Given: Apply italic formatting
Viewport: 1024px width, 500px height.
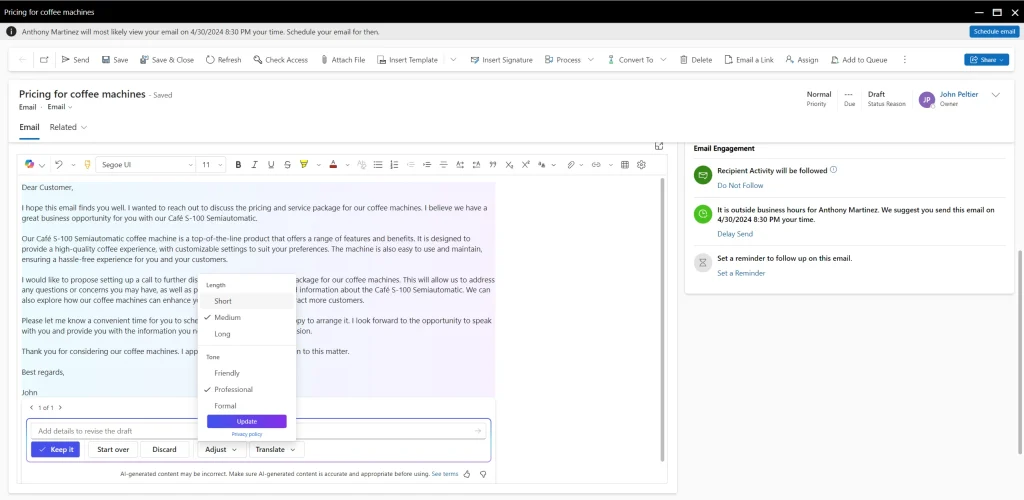Looking at the screenshot, I should [x=254, y=164].
